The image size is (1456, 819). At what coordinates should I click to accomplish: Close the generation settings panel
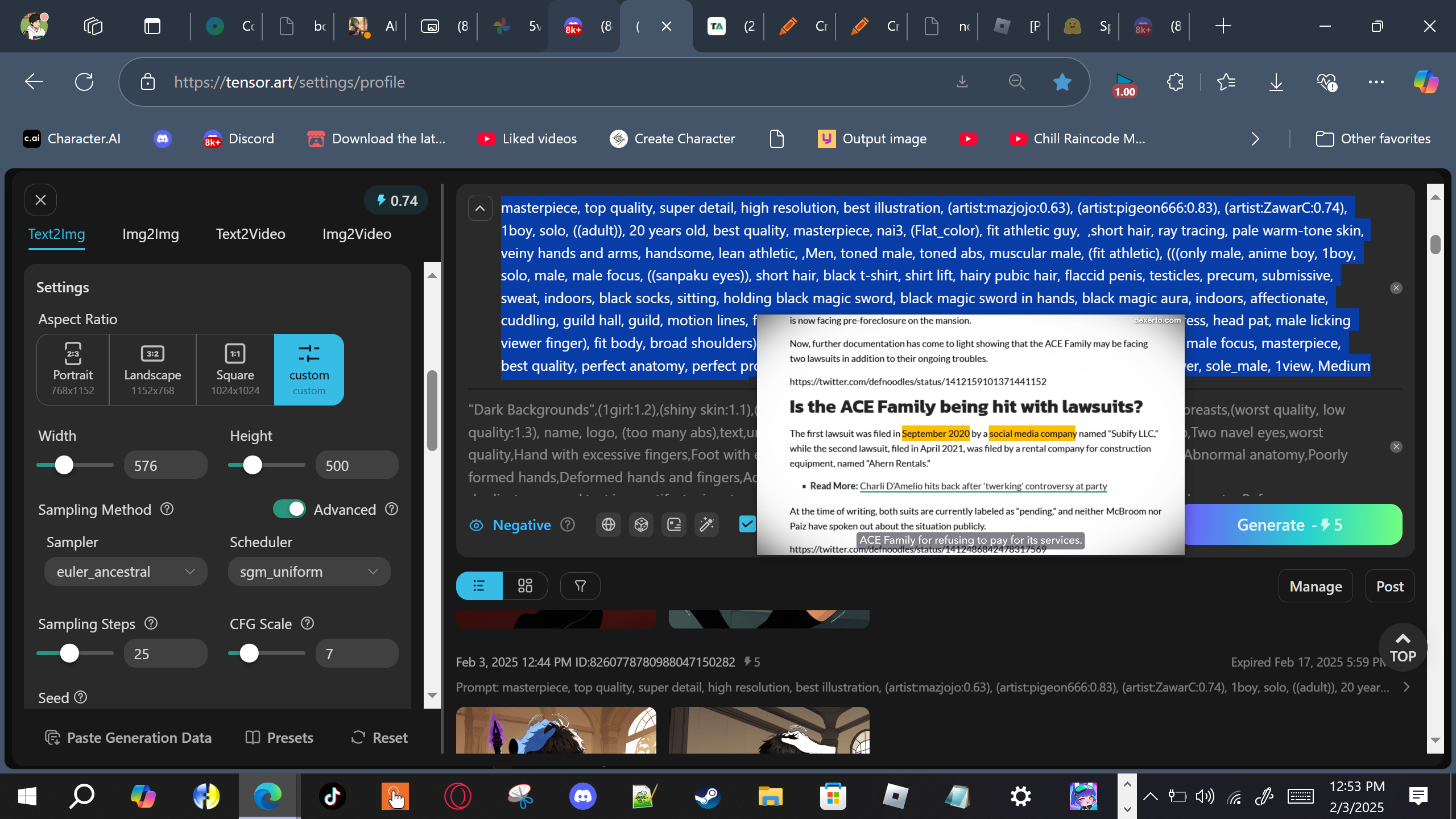pos(40,200)
